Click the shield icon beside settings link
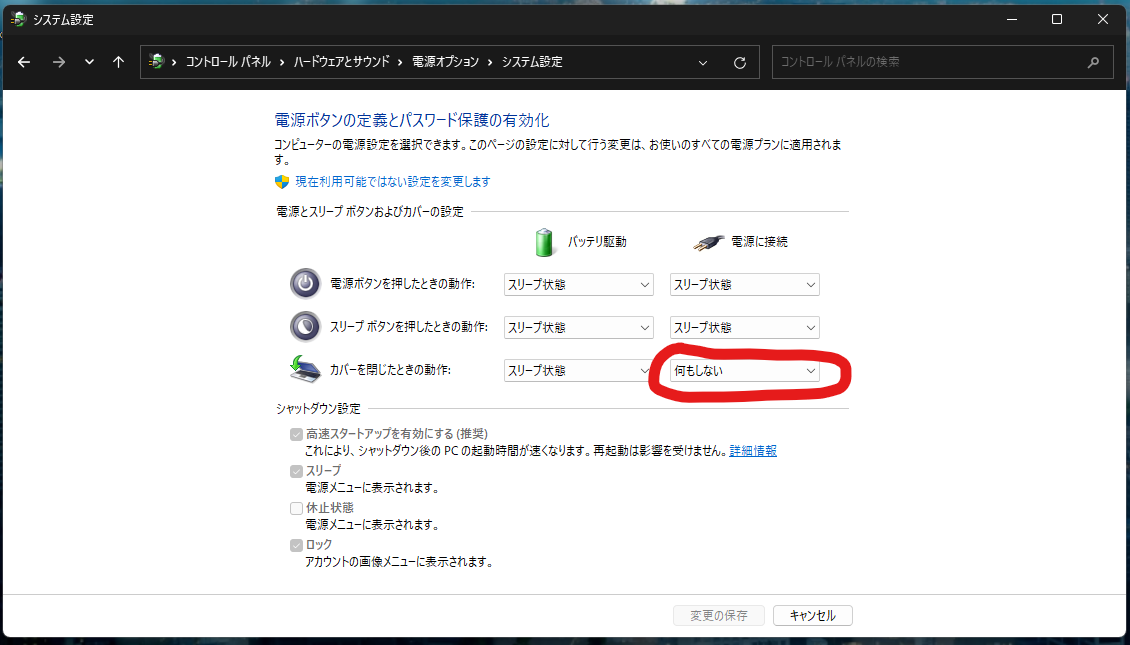1130x645 pixels. point(282,182)
